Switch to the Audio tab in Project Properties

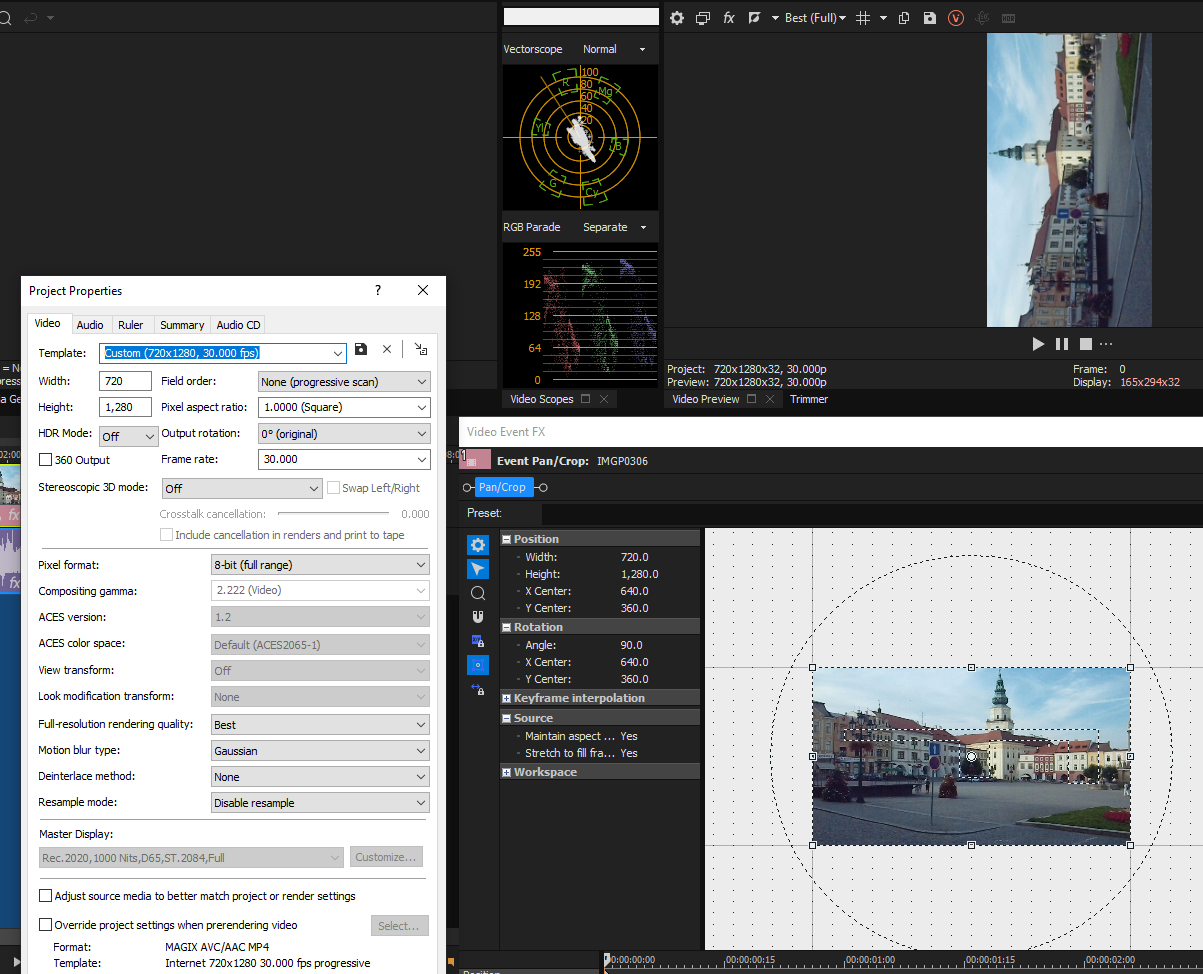(90, 325)
